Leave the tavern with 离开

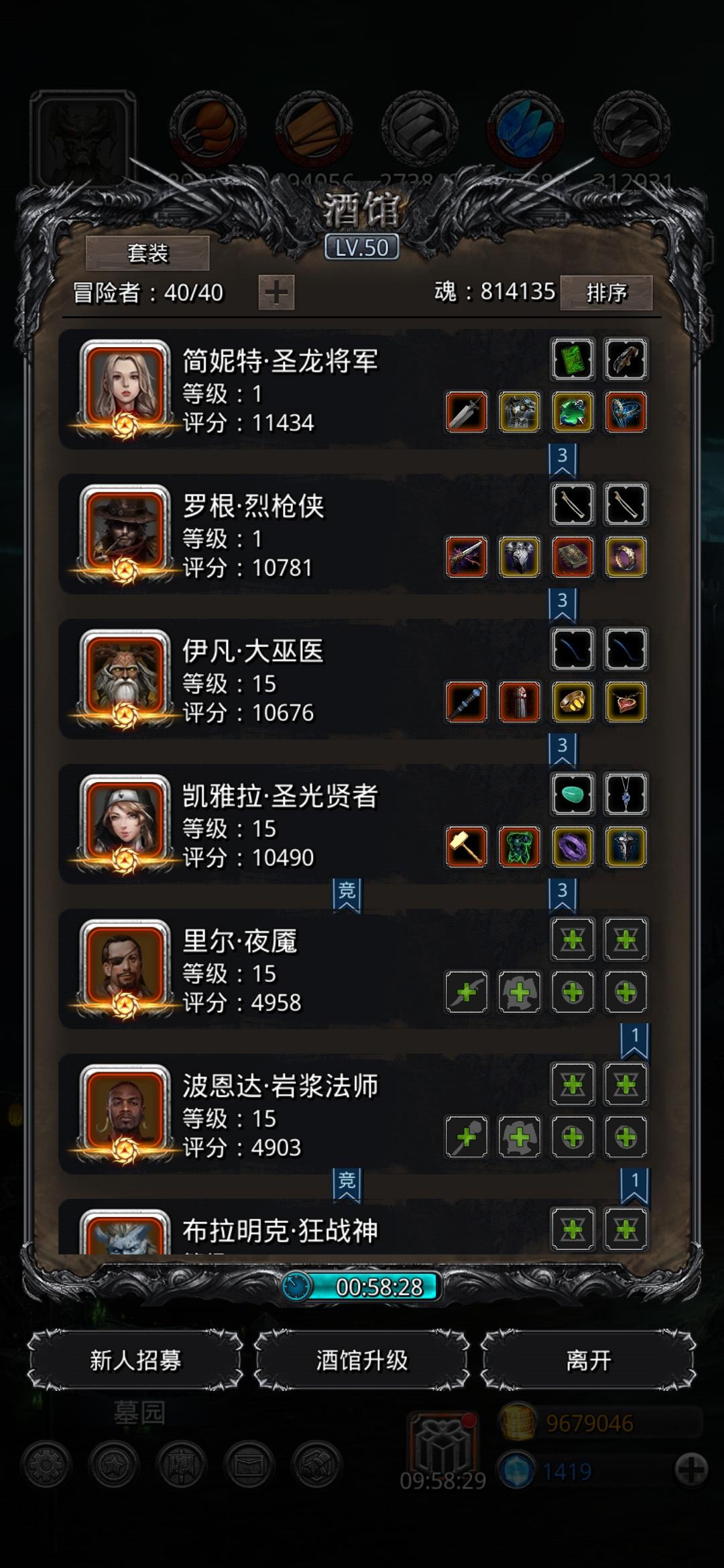tap(589, 1360)
